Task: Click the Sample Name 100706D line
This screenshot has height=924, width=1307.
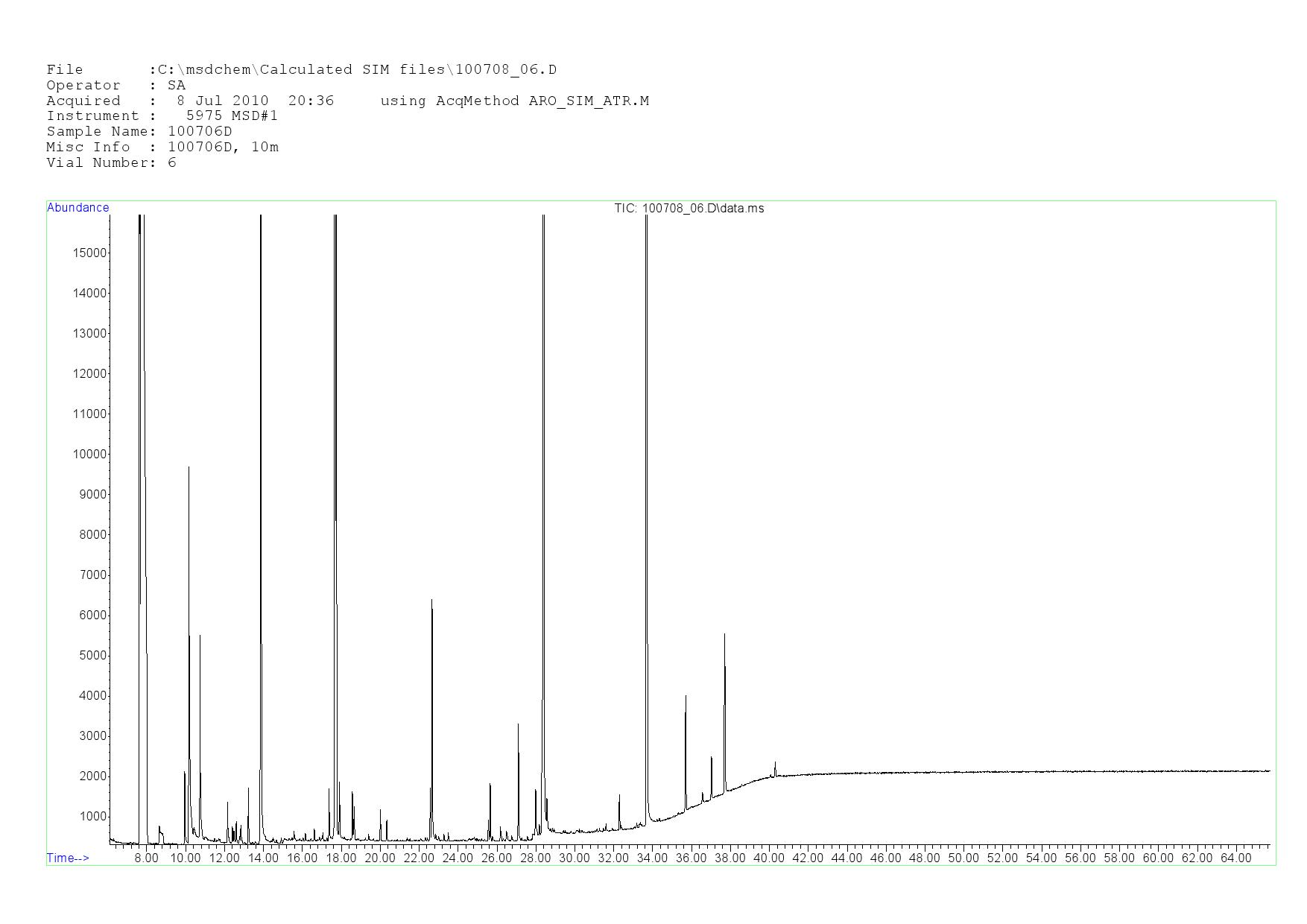Action: 139,132
